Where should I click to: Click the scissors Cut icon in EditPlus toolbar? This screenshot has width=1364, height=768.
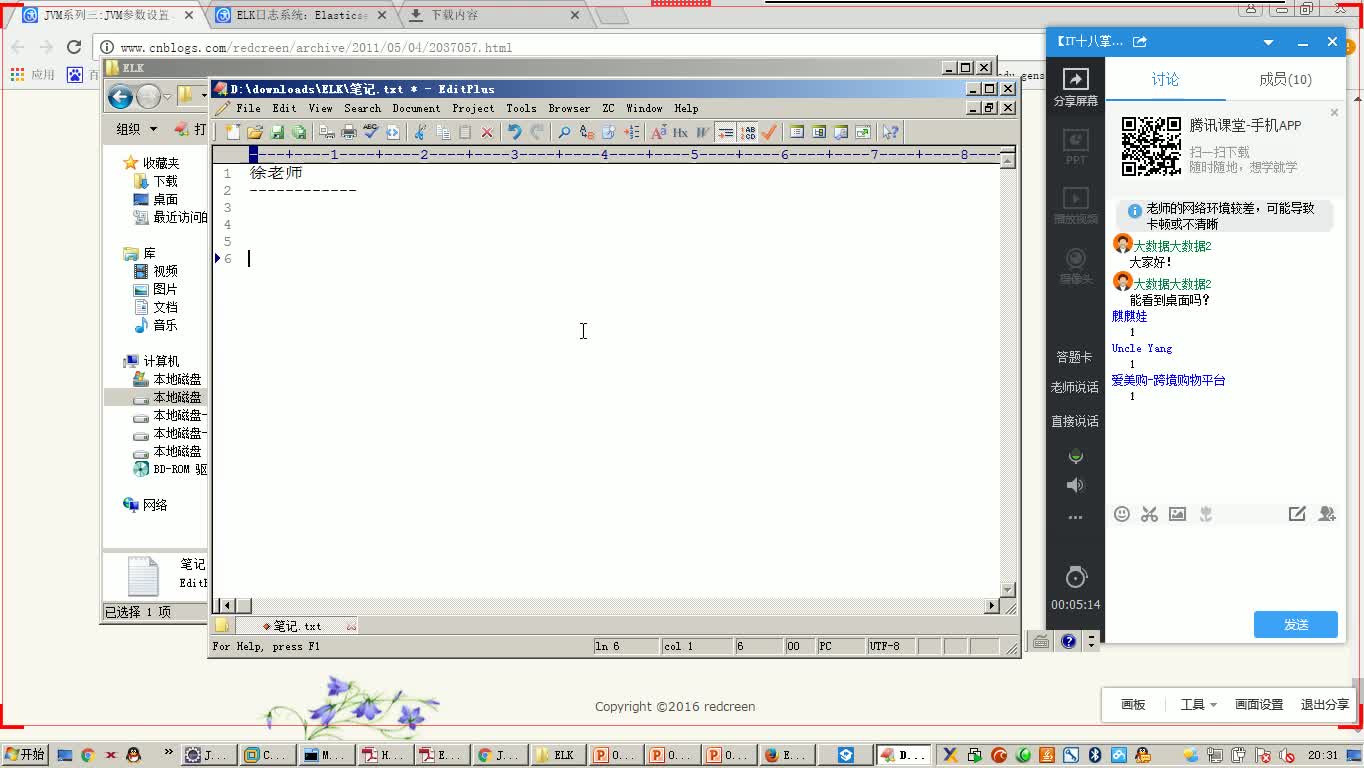click(420, 132)
